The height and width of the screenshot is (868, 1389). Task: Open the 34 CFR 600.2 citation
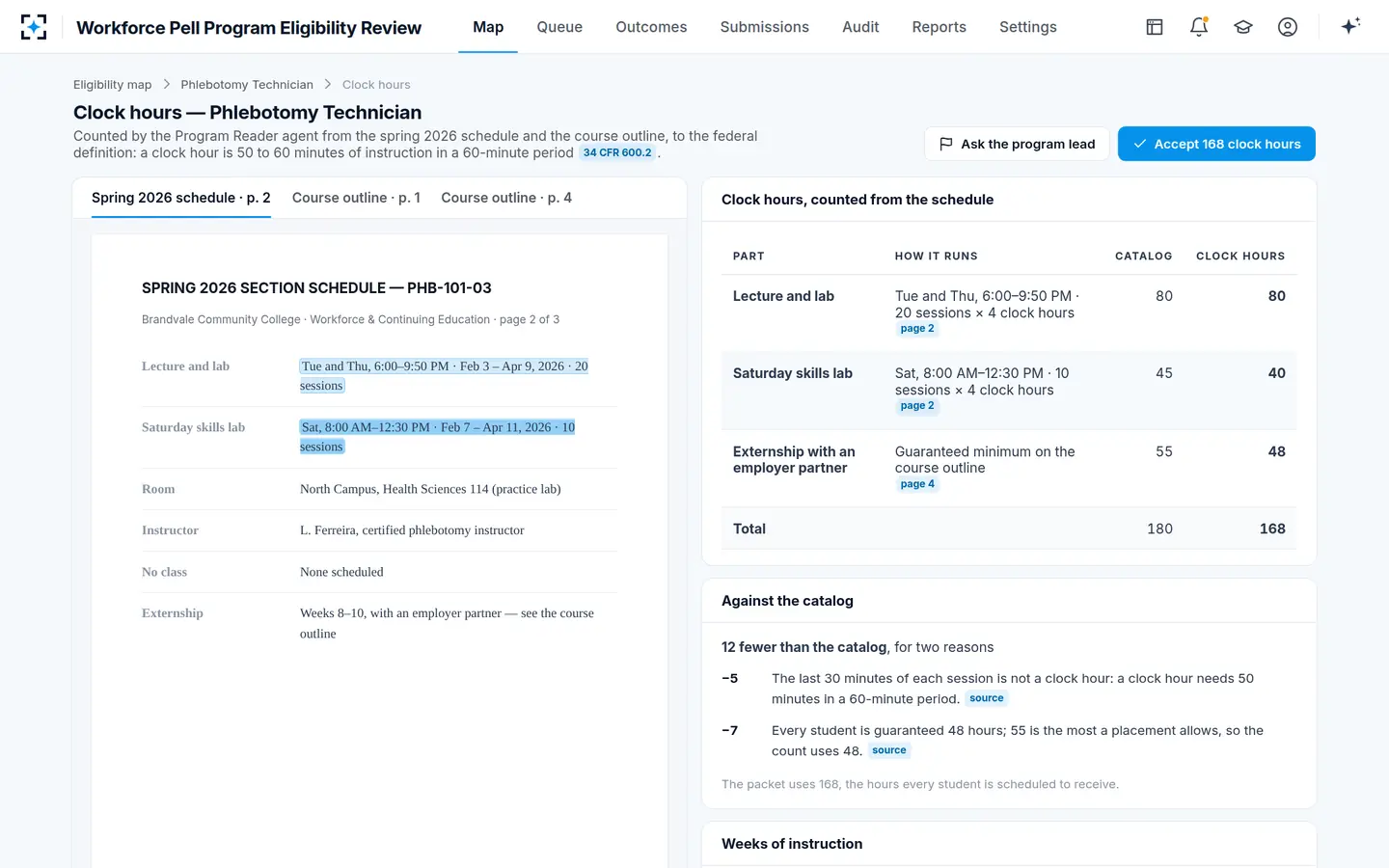[617, 152]
